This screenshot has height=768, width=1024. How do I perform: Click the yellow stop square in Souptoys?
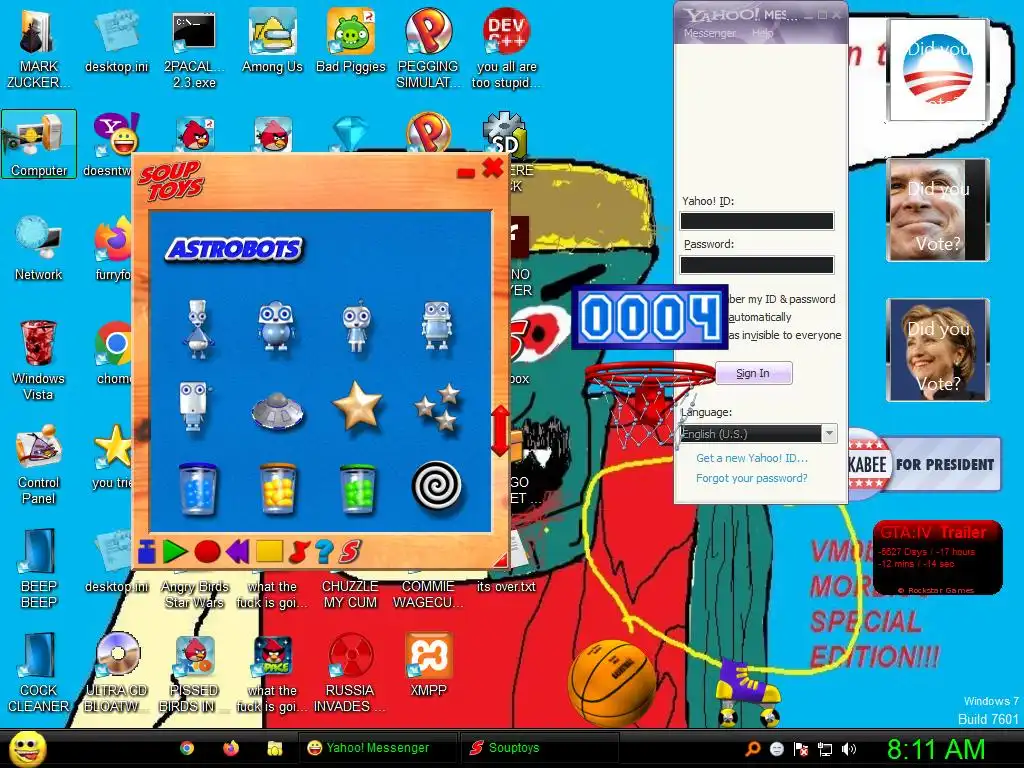click(269, 552)
